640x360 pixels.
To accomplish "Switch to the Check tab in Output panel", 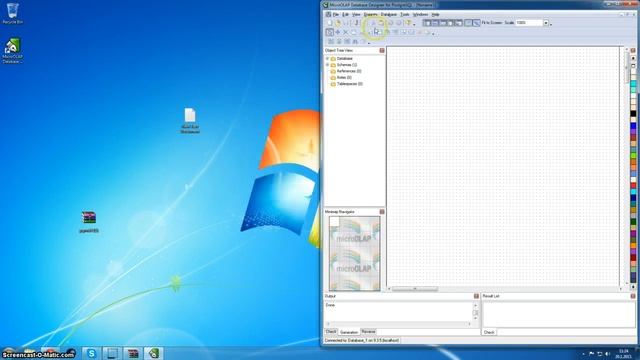I will pyautogui.click(x=331, y=332).
